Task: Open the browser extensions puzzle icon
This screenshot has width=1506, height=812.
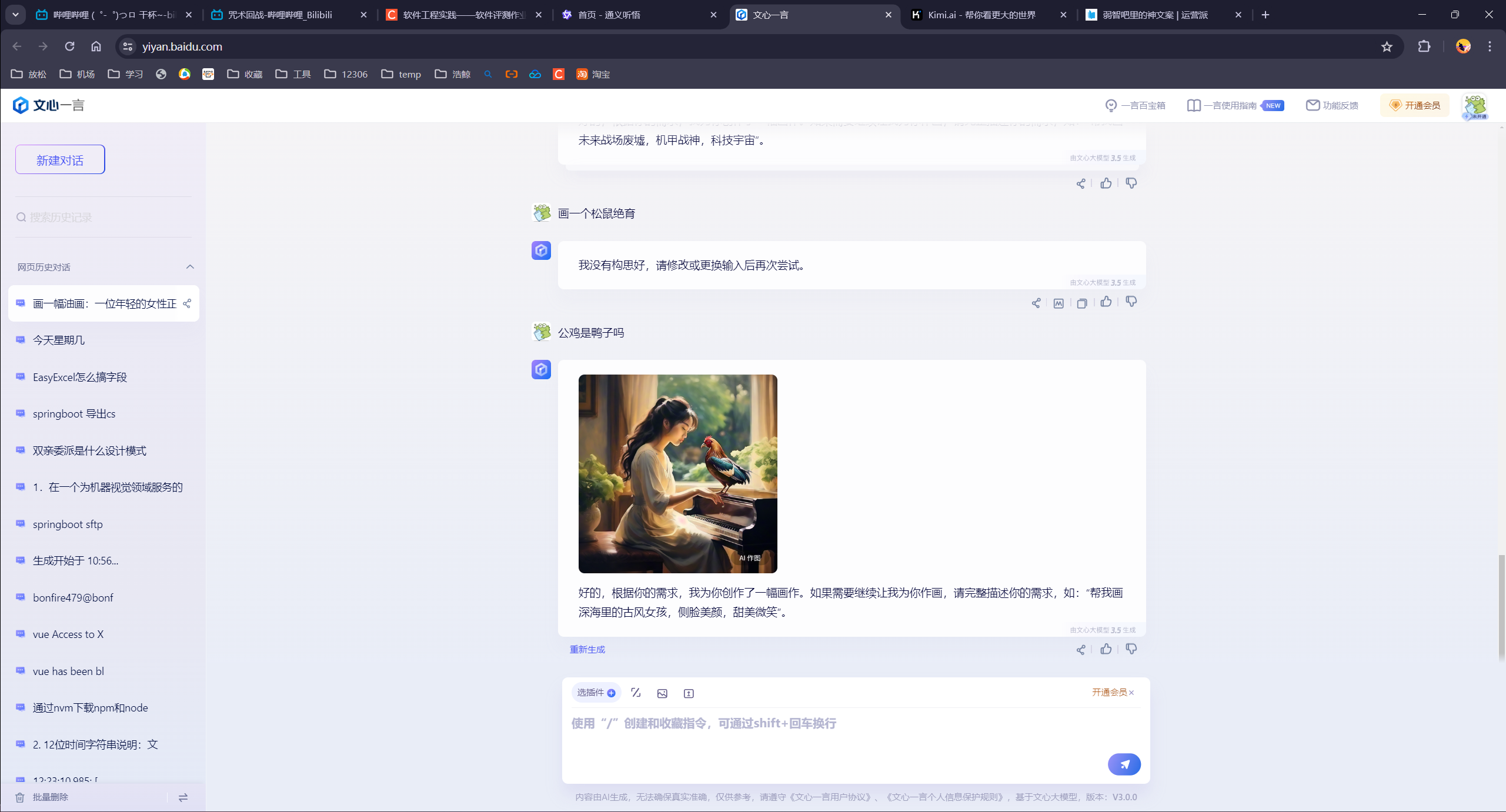Action: pos(1424,46)
